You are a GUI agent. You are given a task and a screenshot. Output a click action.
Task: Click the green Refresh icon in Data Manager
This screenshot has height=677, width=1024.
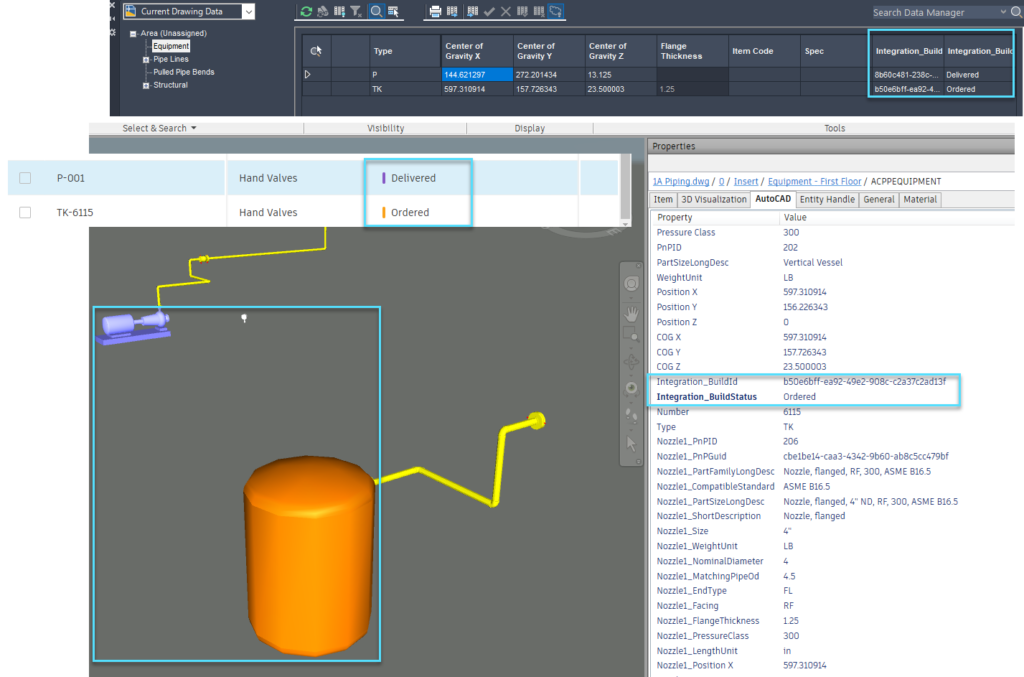click(x=308, y=12)
